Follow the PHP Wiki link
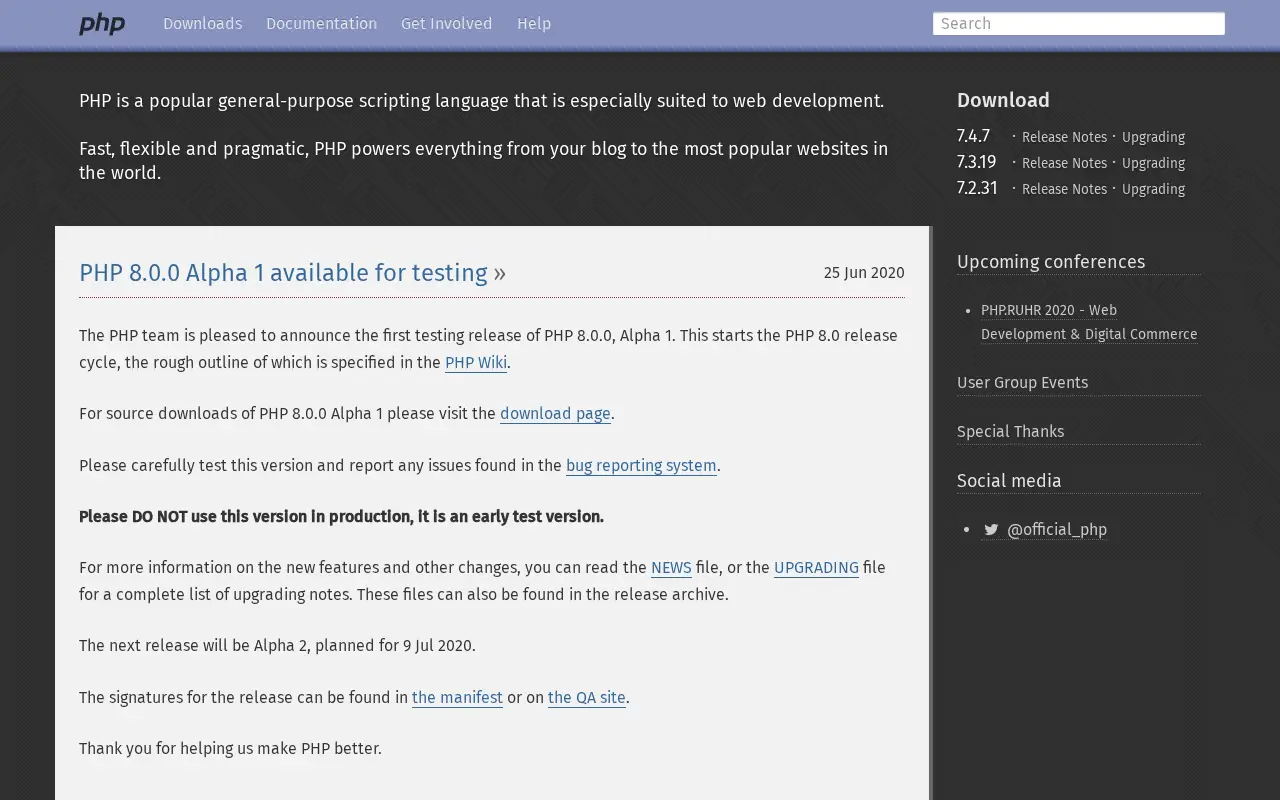The width and height of the screenshot is (1280, 800). pos(476,363)
